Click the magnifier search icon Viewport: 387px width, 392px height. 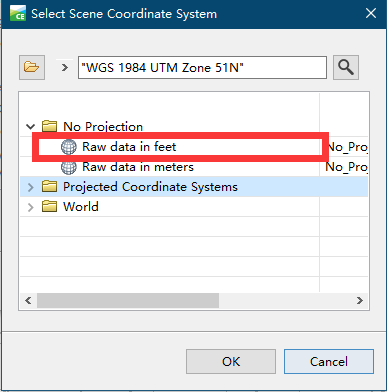346,67
